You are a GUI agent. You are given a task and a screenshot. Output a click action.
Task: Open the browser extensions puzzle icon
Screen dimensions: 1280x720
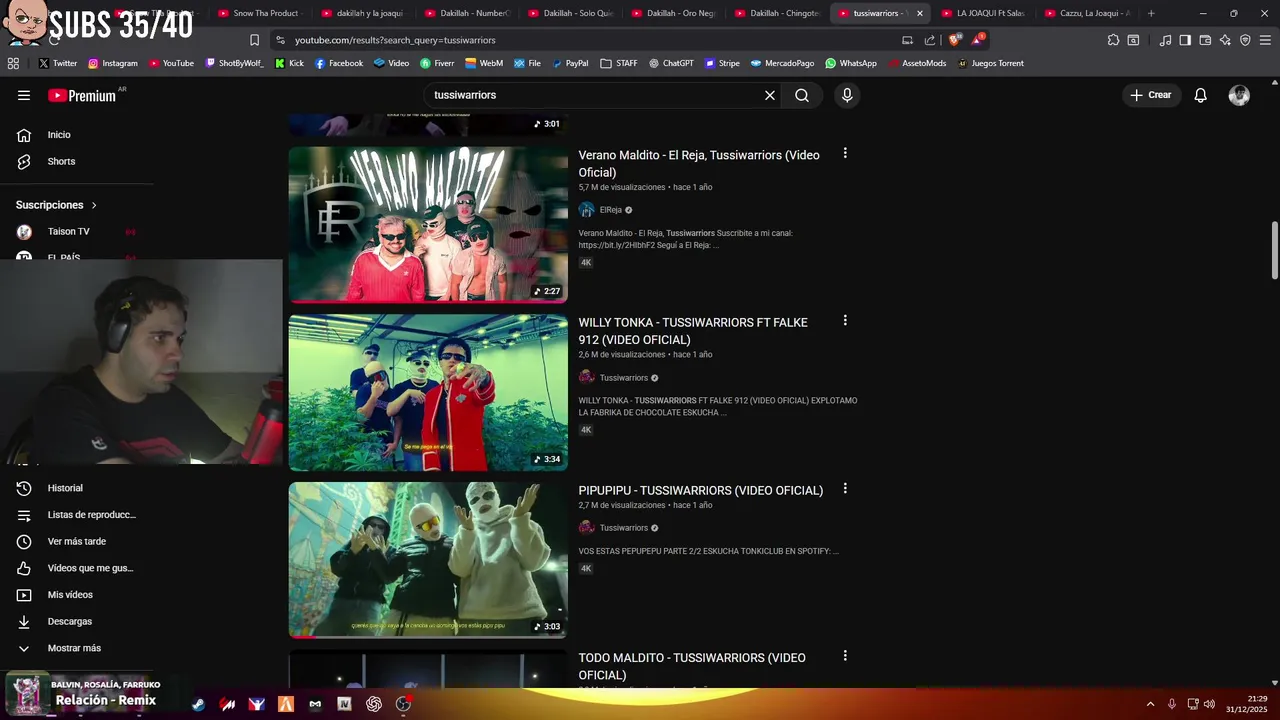1113,40
